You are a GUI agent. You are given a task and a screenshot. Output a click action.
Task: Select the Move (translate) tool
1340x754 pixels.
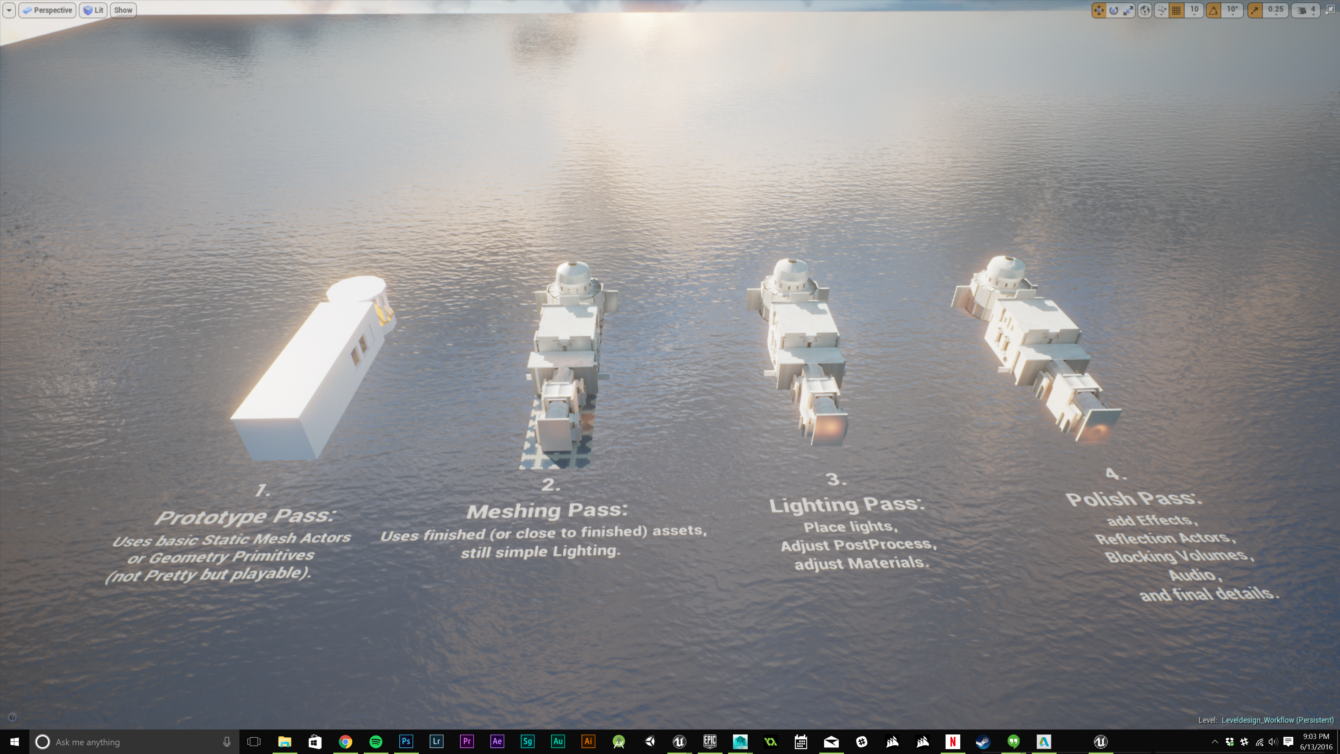click(1099, 9)
